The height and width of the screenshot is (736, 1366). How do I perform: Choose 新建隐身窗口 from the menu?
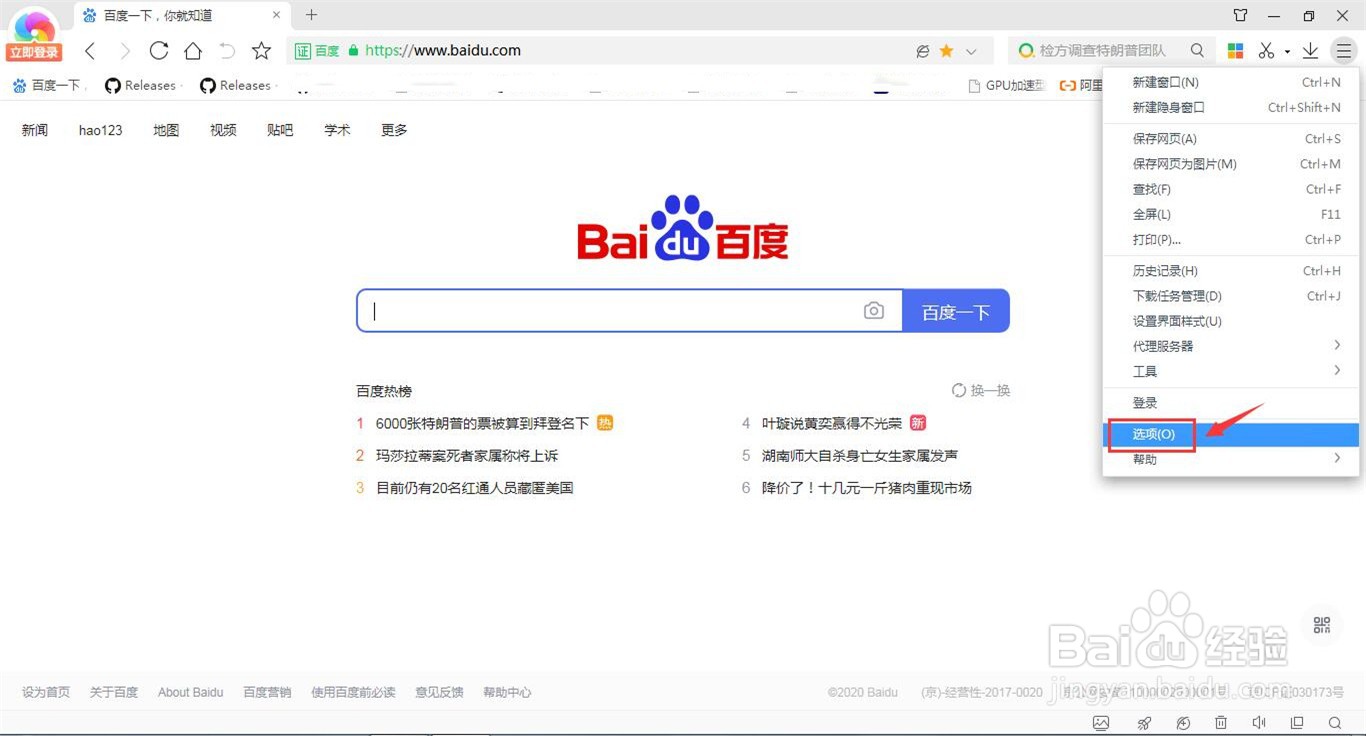pyautogui.click(x=1231, y=107)
